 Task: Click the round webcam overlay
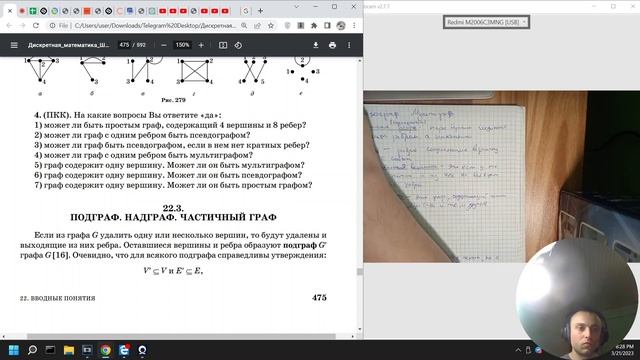tap(577, 300)
